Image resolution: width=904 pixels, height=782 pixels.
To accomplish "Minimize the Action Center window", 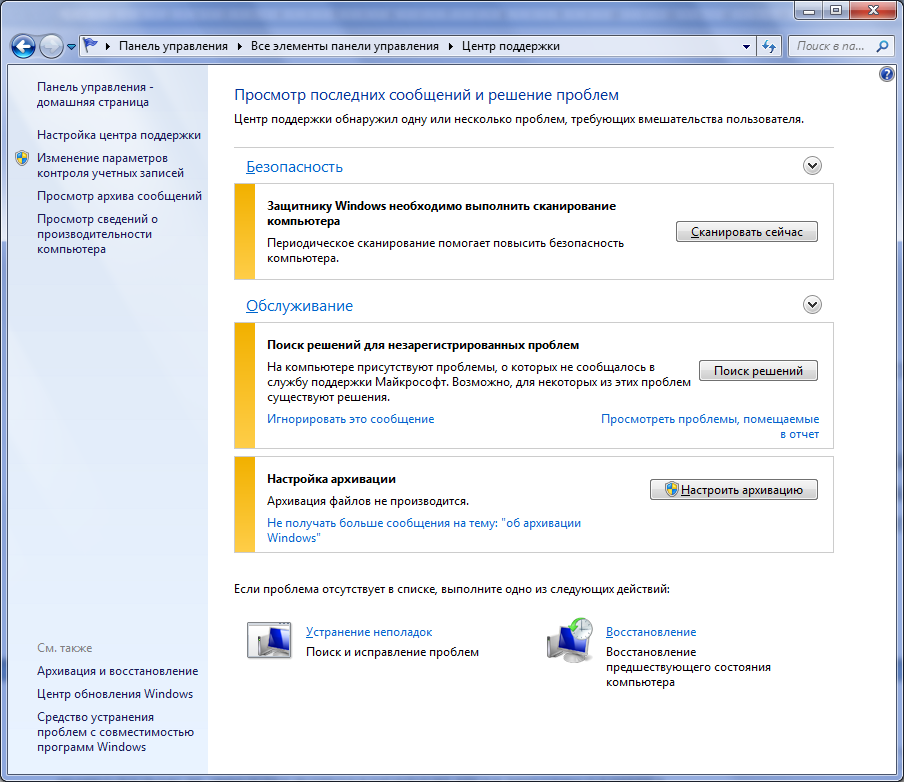I will click(809, 10).
